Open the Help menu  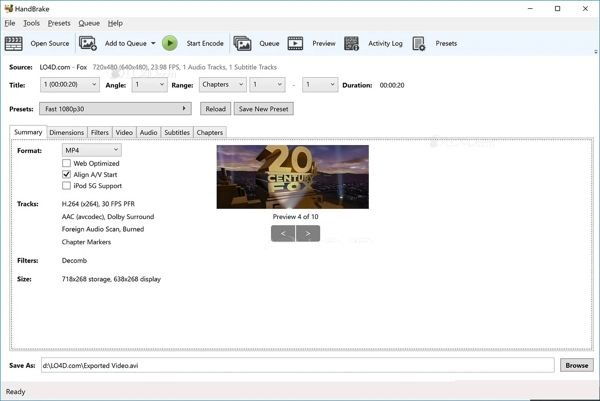tap(115, 23)
